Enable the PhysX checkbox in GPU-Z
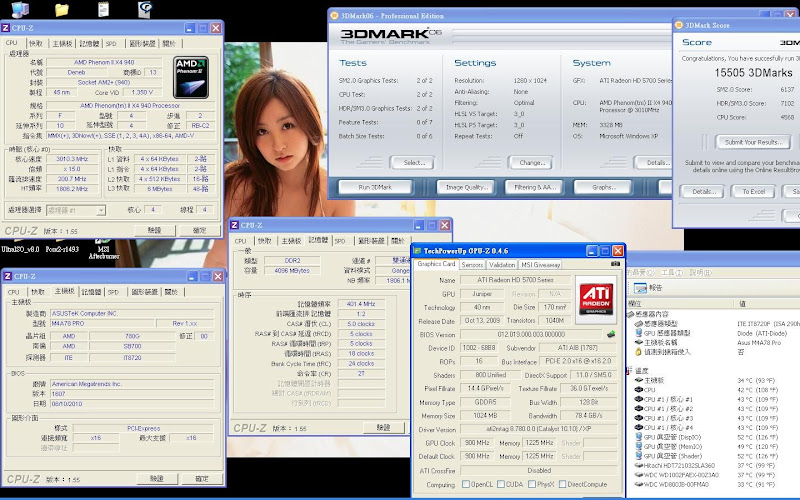This screenshot has height=500, width=800. click(x=532, y=484)
